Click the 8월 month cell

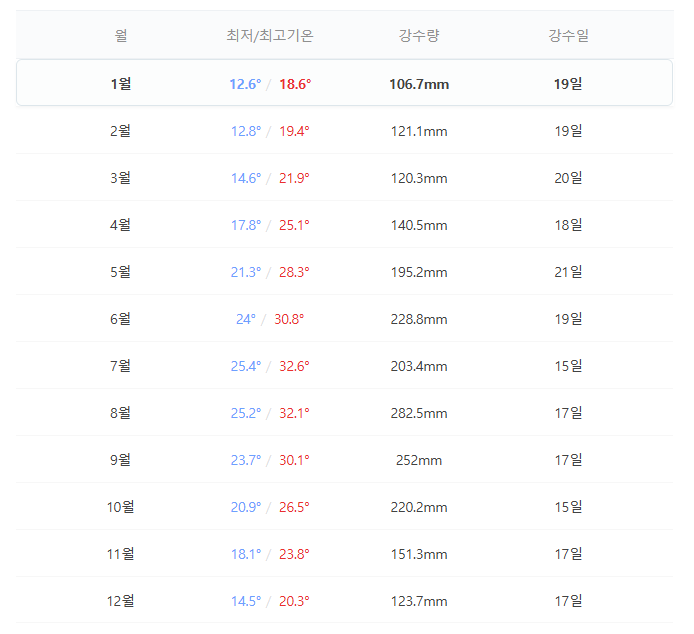pos(120,413)
